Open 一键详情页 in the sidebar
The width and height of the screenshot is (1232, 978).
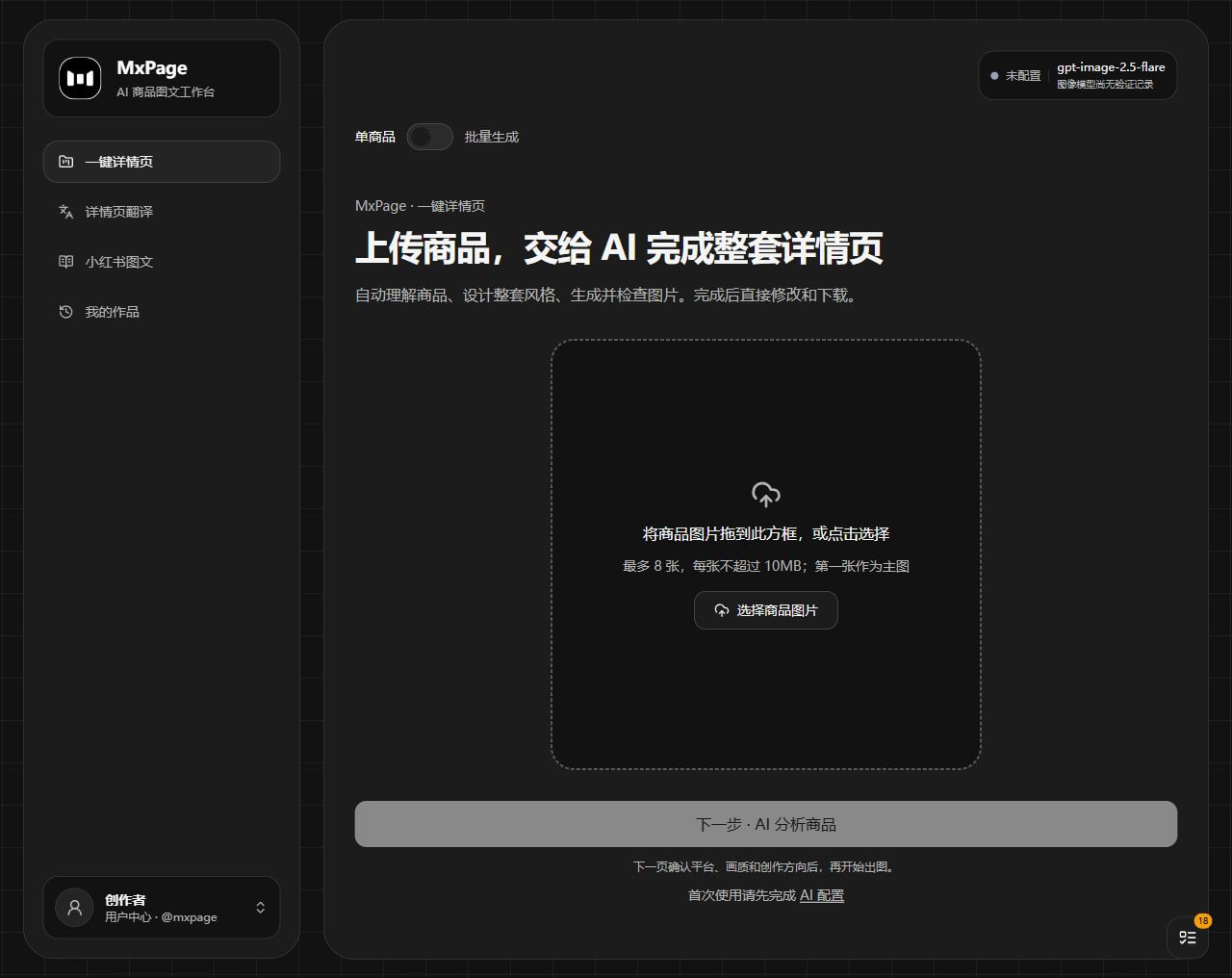[x=162, y=162]
